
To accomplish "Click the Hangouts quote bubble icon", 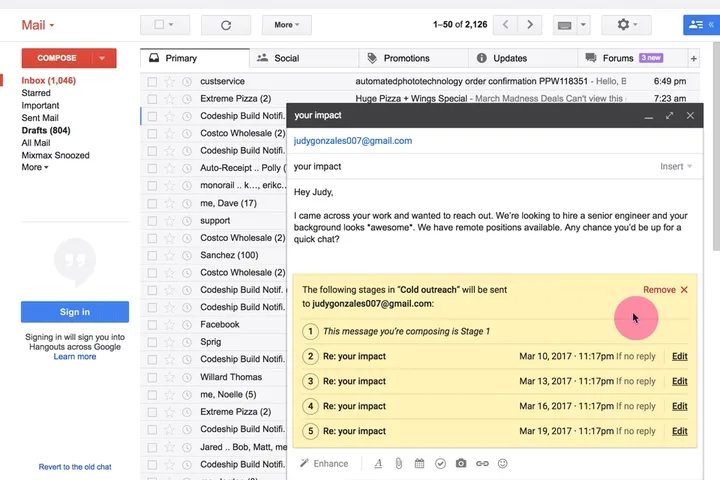I will pyautogui.click(x=75, y=260).
